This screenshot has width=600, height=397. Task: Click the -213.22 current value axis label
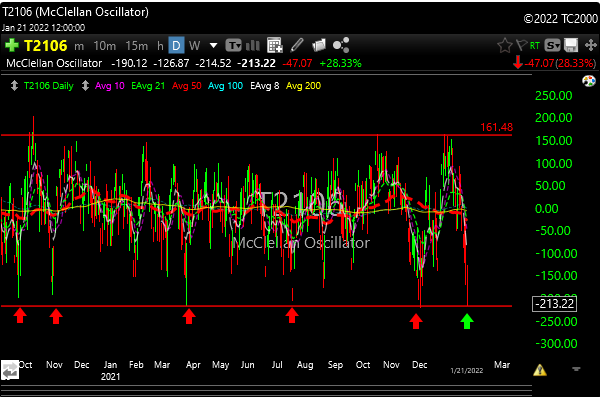tap(554, 304)
